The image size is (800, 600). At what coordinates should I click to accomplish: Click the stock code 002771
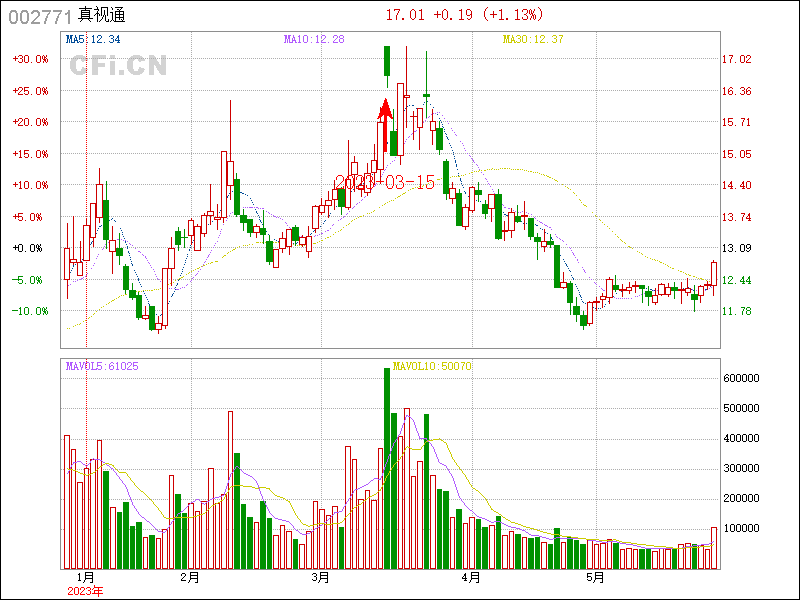pyautogui.click(x=40, y=16)
